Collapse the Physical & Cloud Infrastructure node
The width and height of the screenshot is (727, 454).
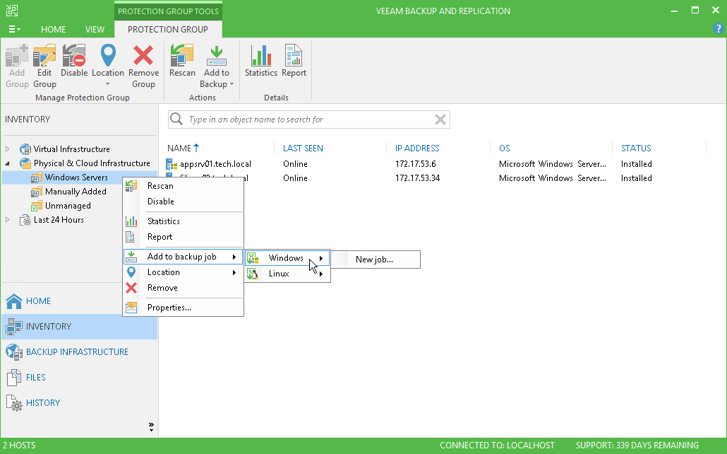[x=7, y=163]
